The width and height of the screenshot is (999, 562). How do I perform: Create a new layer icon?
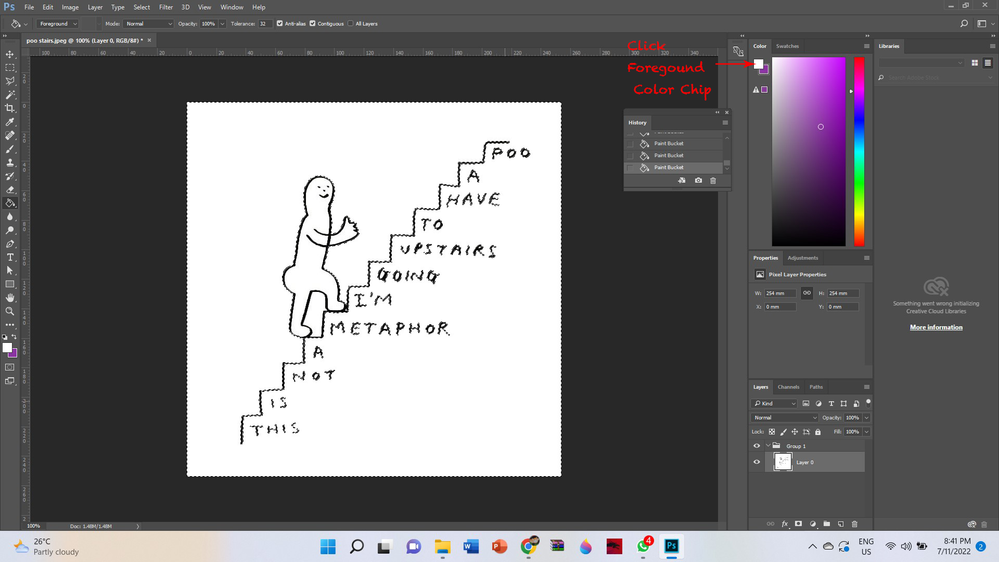840,524
